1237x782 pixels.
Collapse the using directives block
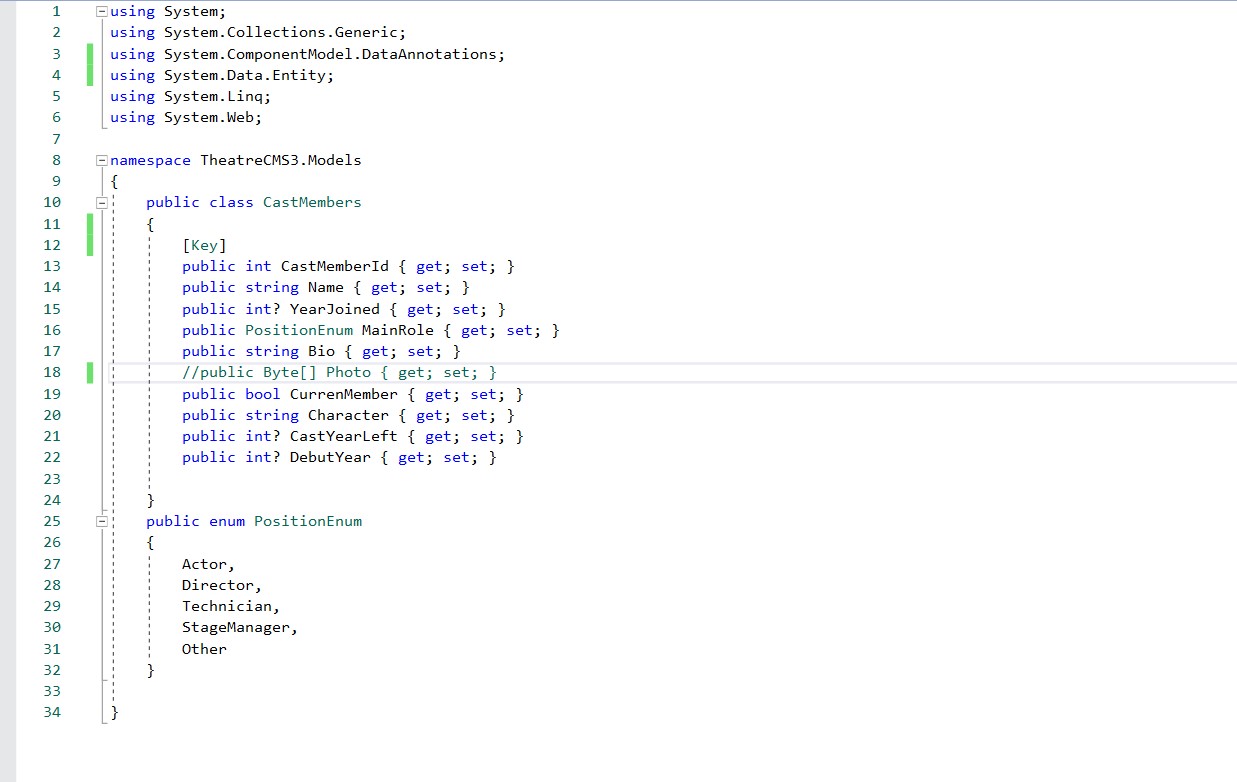(101, 11)
